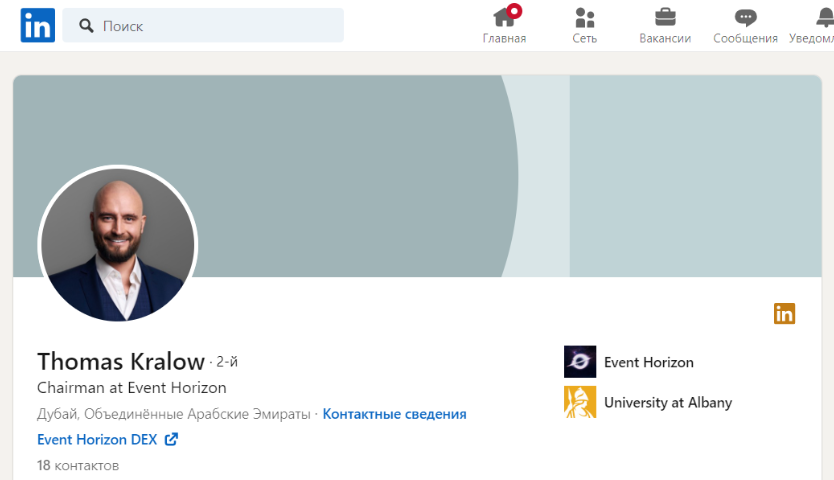
Task: Open Контактные сведения contact info link
Action: click(394, 414)
